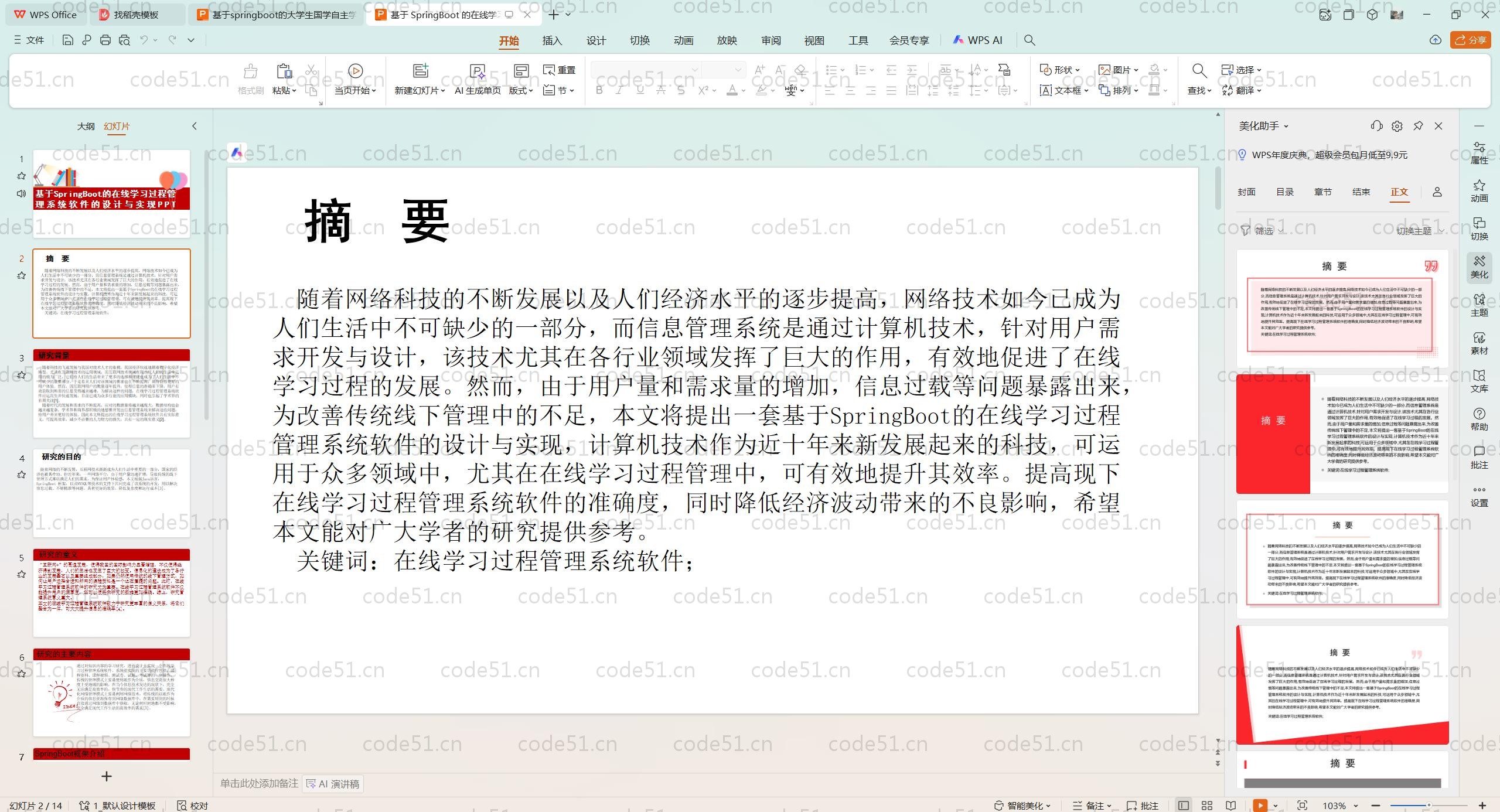Switch to slide sorter view in status bar
The width and height of the screenshot is (1500, 812).
(x=1207, y=806)
